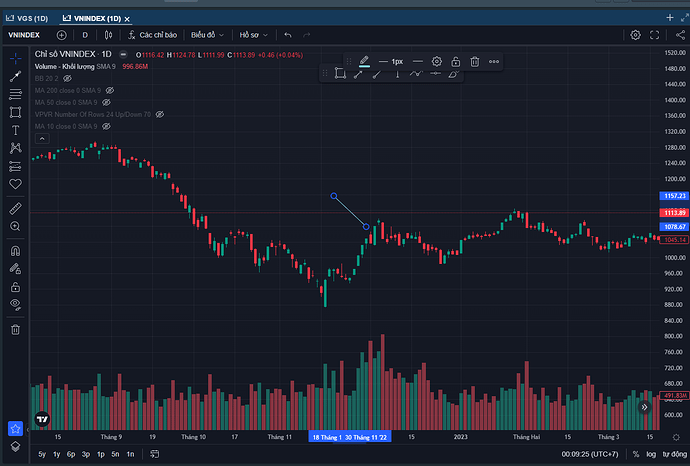Open the favorites heart icon tool
The height and width of the screenshot is (466, 690).
pyautogui.click(x=16, y=184)
